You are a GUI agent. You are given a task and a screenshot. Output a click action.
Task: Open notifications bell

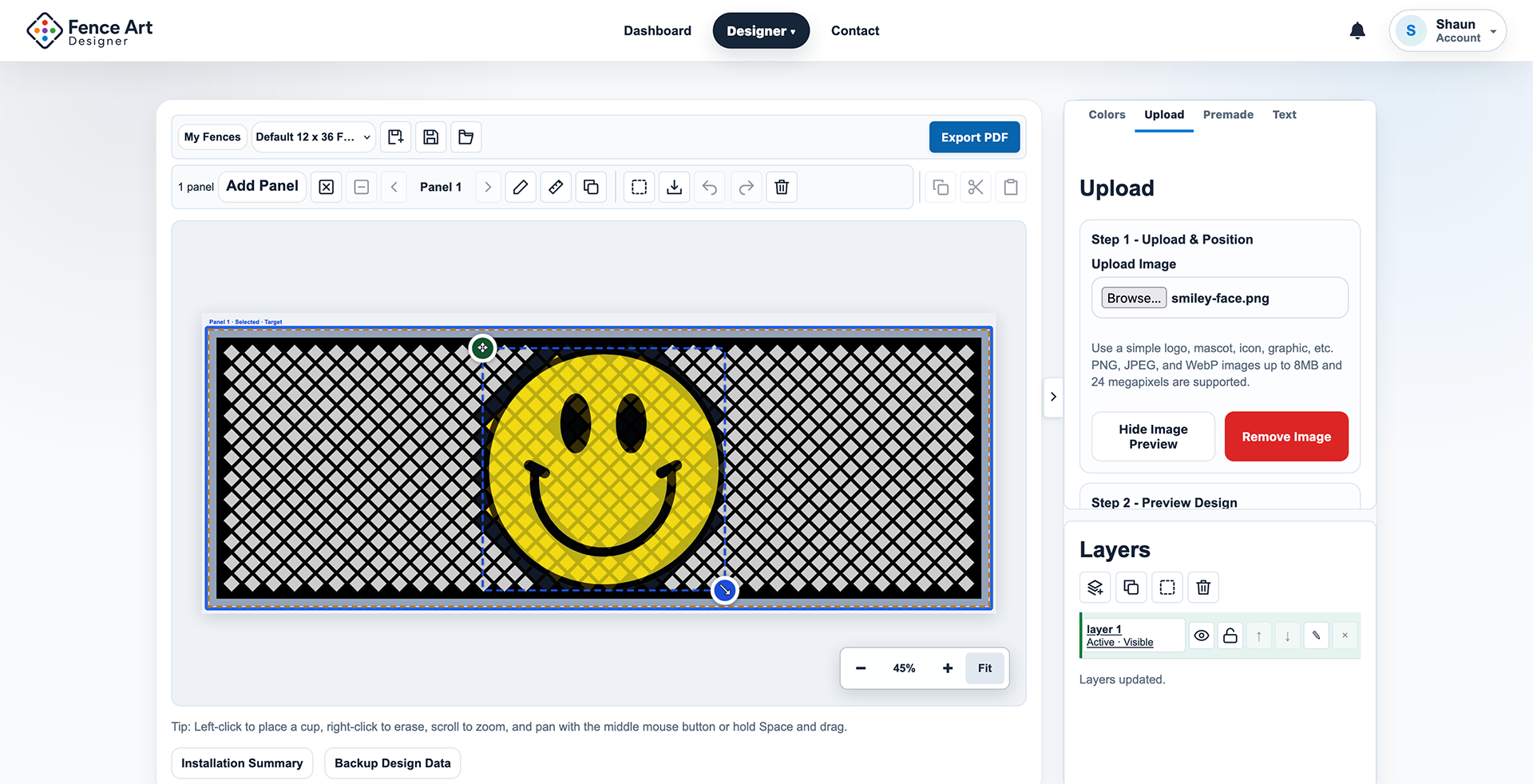point(1357,30)
